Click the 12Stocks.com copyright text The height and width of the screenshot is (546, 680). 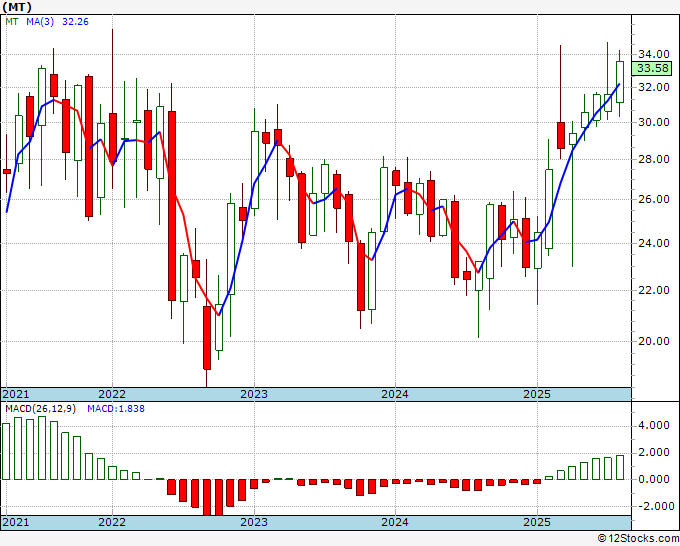[638, 539]
